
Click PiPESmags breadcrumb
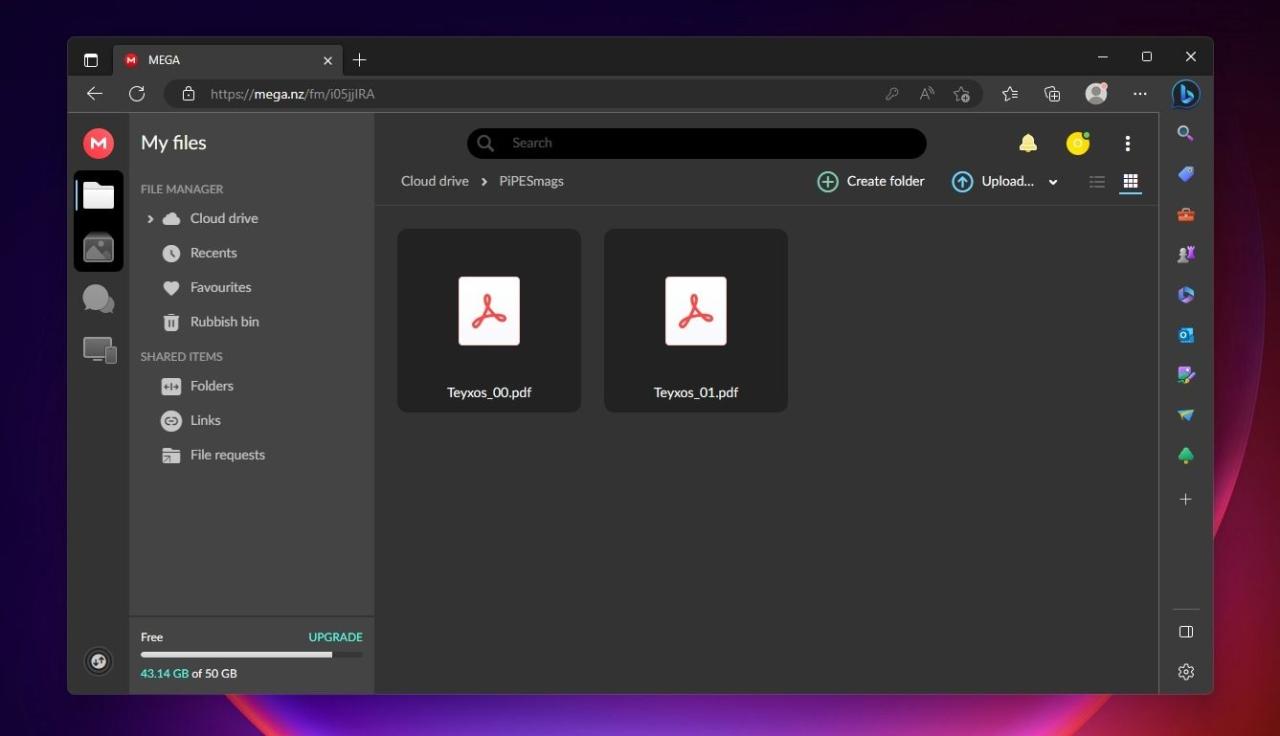pyautogui.click(x=532, y=181)
